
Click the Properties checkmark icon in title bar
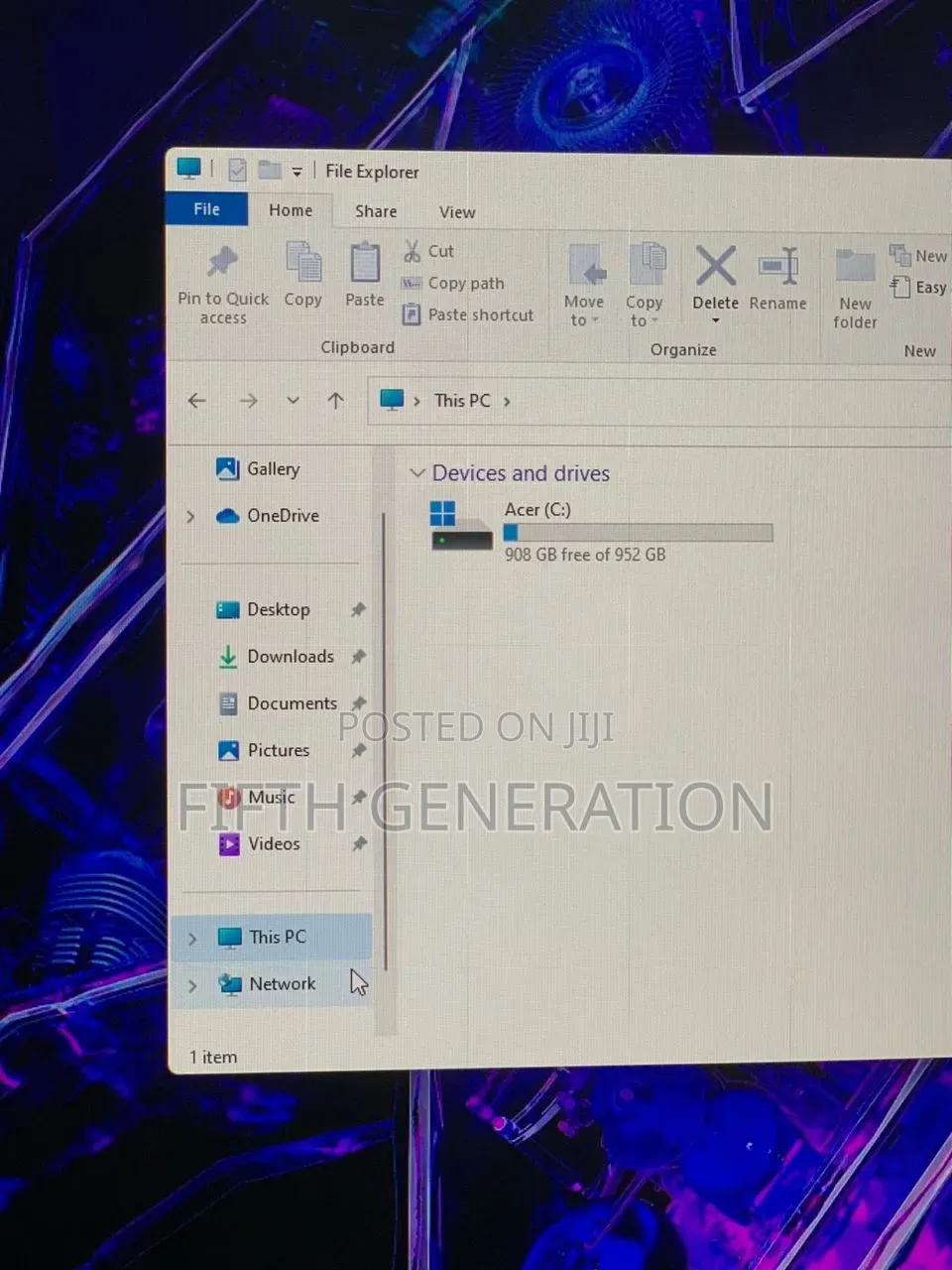237,170
